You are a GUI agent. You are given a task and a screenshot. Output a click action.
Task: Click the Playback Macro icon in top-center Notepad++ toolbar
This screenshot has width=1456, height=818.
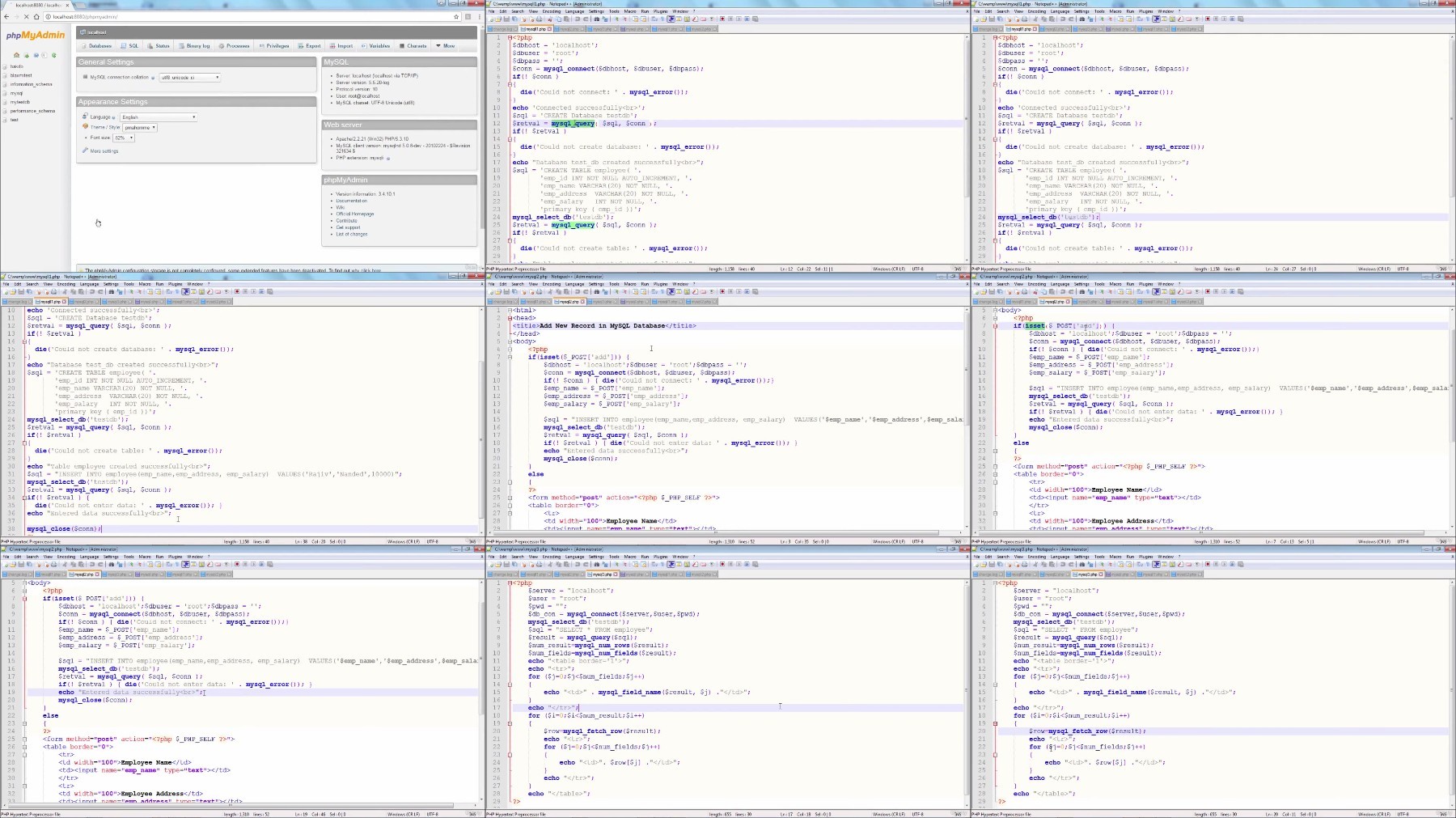(739, 19)
